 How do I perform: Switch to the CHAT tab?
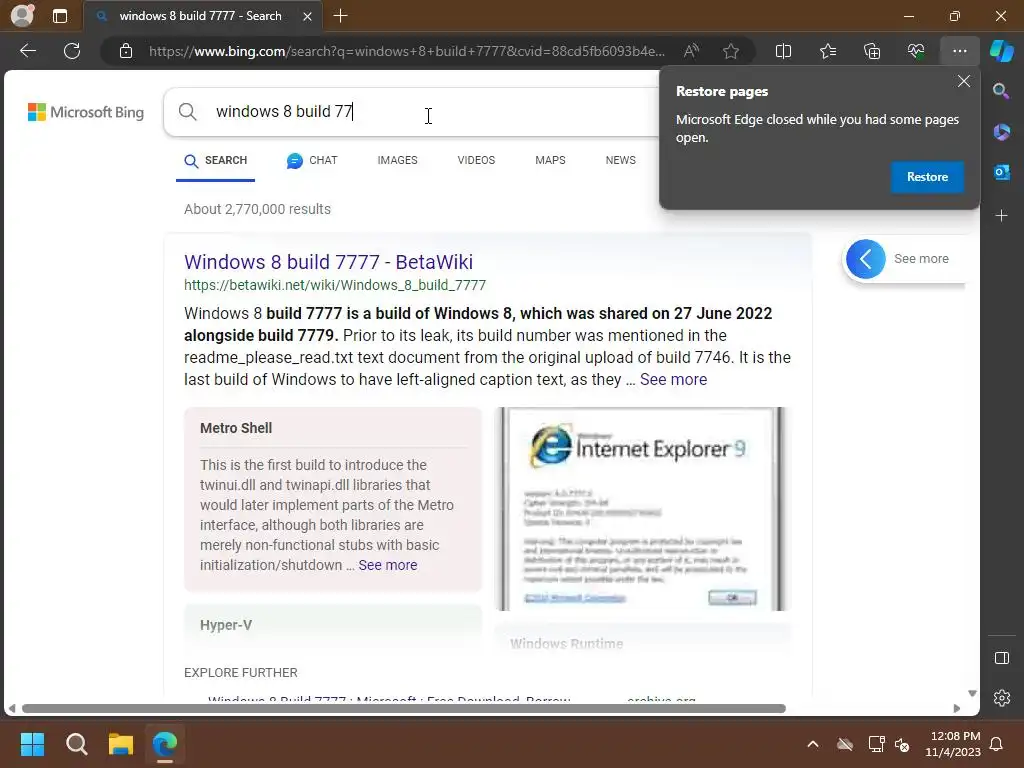point(312,161)
